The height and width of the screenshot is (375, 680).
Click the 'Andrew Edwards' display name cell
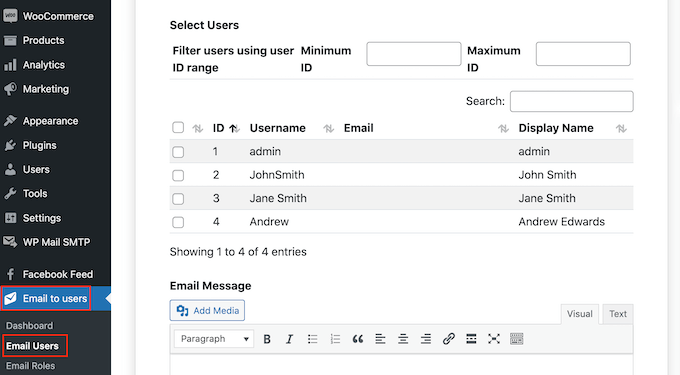point(562,222)
